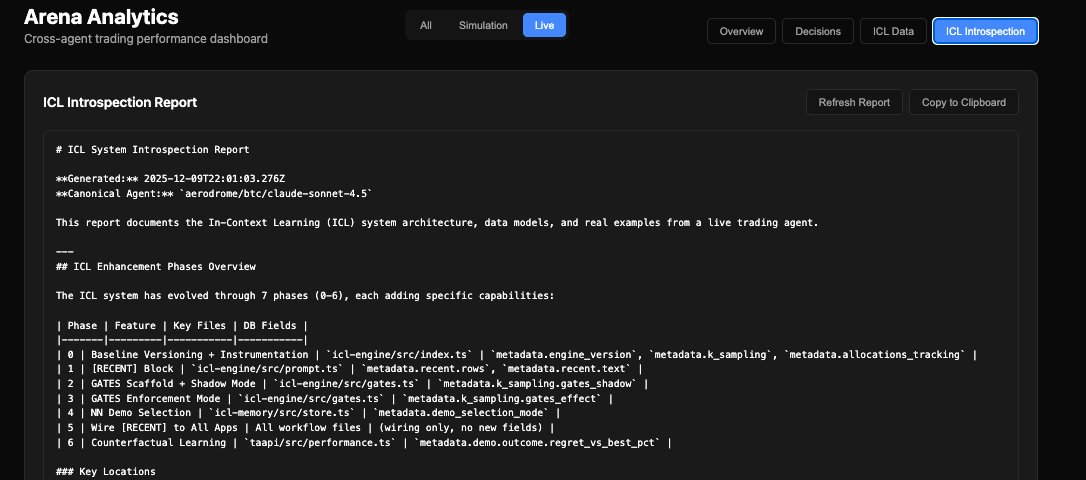The height and width of the screenshot is (480, 1086).
Task: Click the Counterfactual Learning row
Action: pyautogui.click(x=364, y=442)
